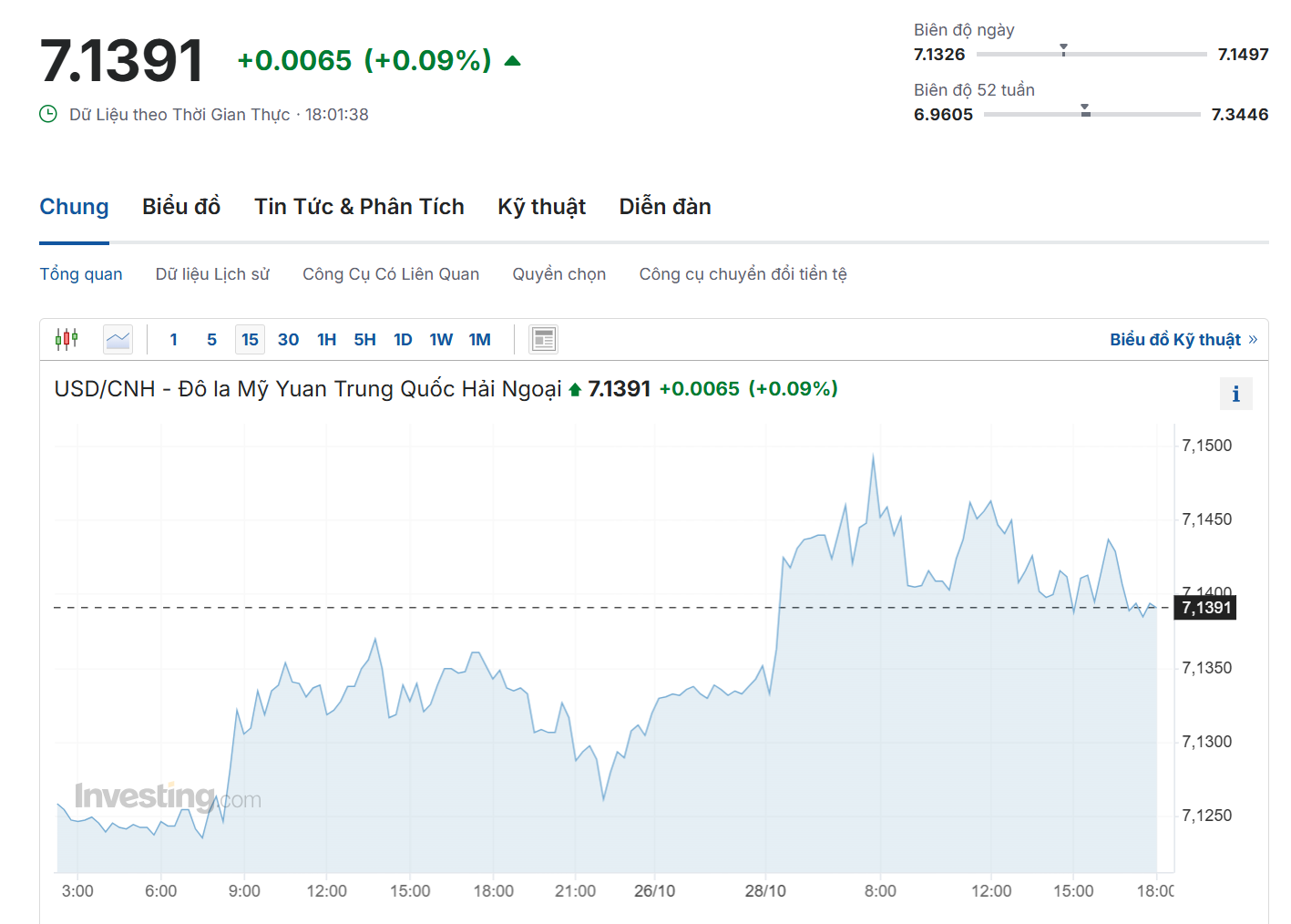Image resolution: width=1291 pixels, height=924 pixels.
Task: Select the 1 minute interval
Action: point(174,340)
